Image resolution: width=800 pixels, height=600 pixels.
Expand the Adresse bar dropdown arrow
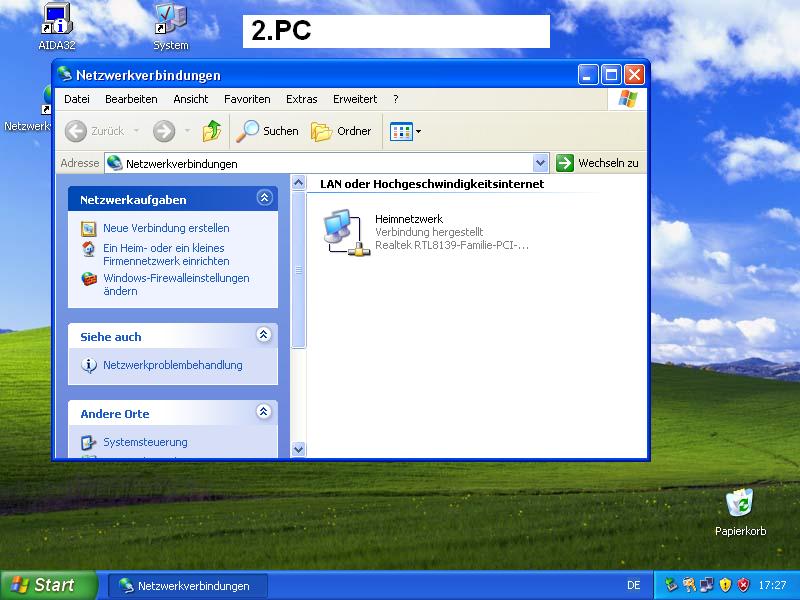pos(540,163)
